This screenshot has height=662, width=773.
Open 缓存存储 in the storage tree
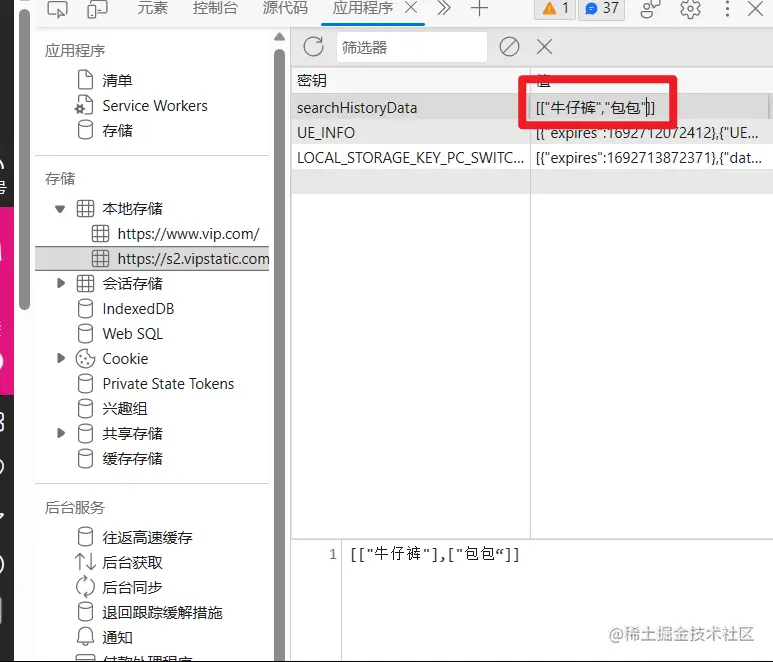(x=132, y=459)
